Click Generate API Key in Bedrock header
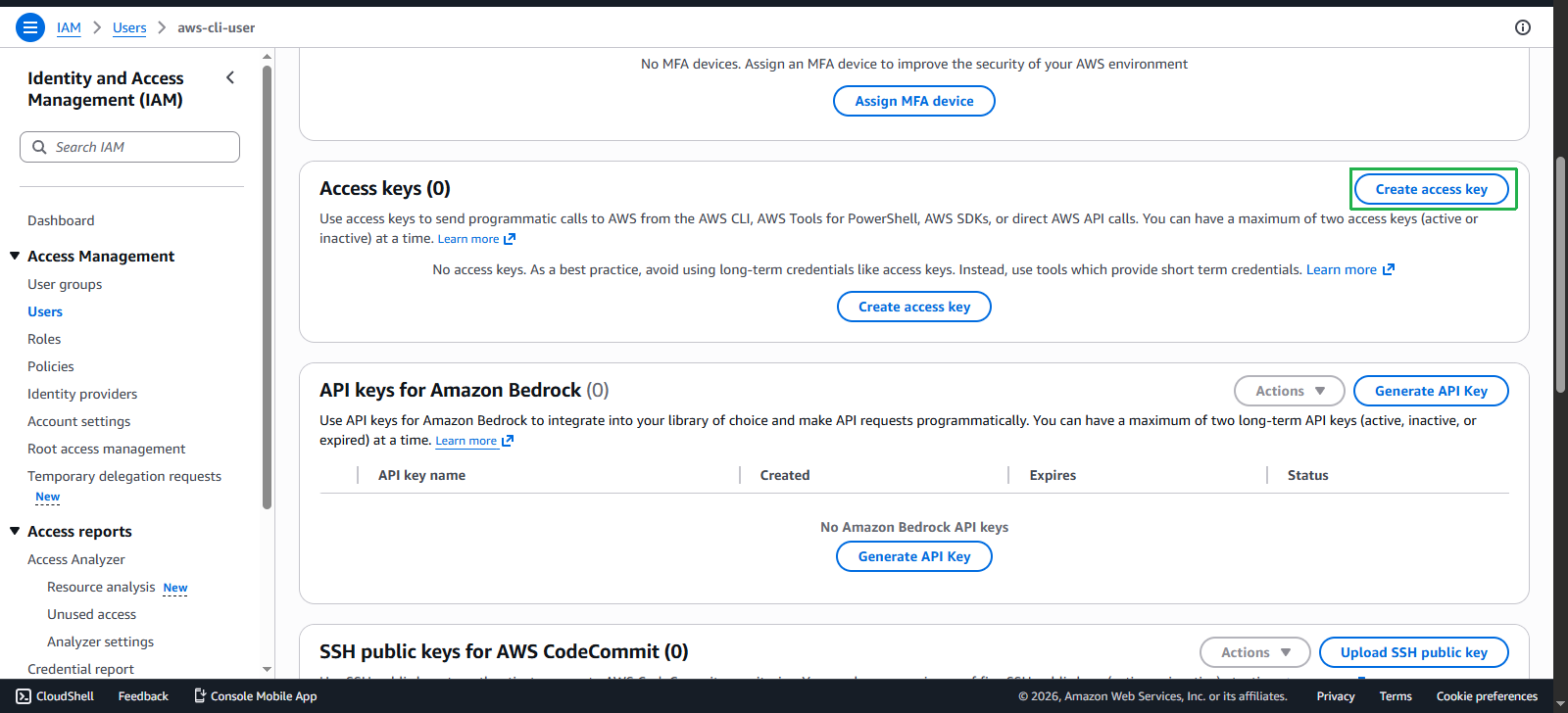 tap(1431, 391)
